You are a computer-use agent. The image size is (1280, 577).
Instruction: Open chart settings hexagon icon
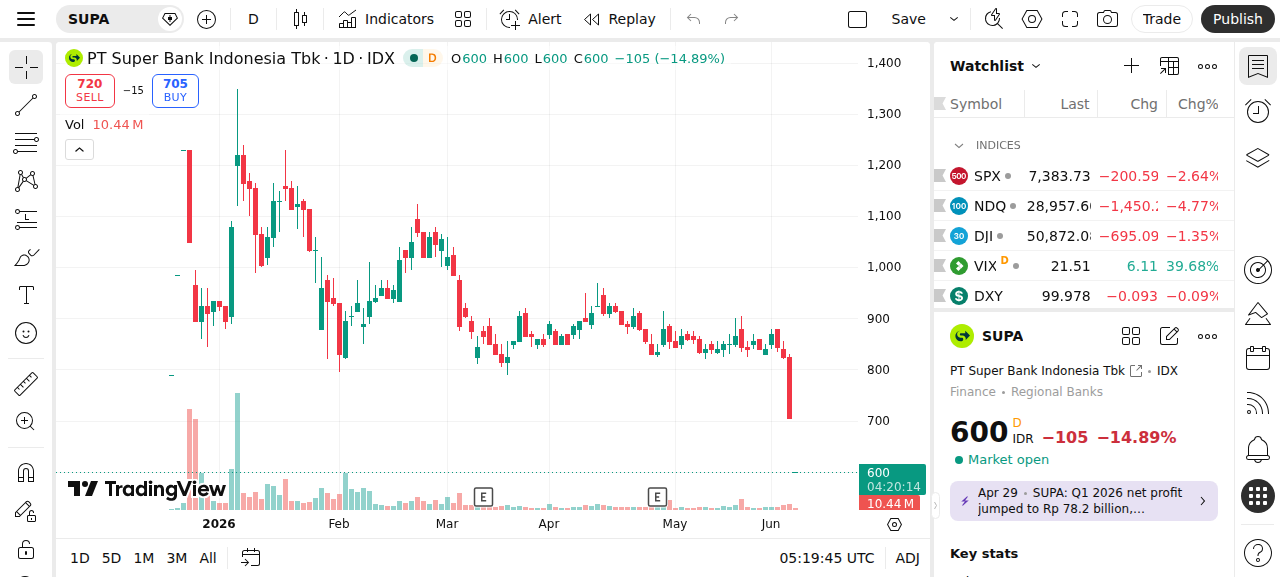1032,19
